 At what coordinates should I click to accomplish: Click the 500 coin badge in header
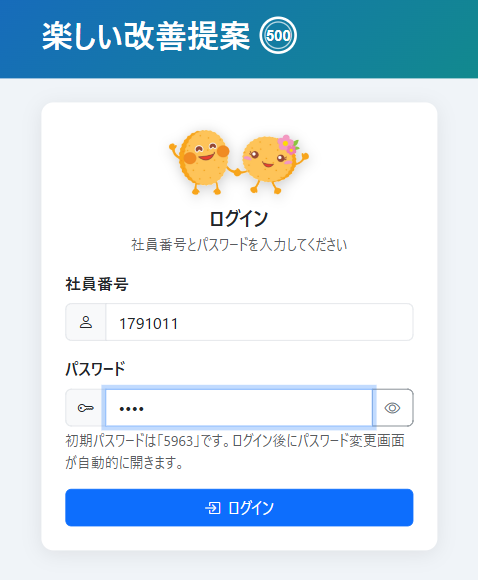coord(278,36)
